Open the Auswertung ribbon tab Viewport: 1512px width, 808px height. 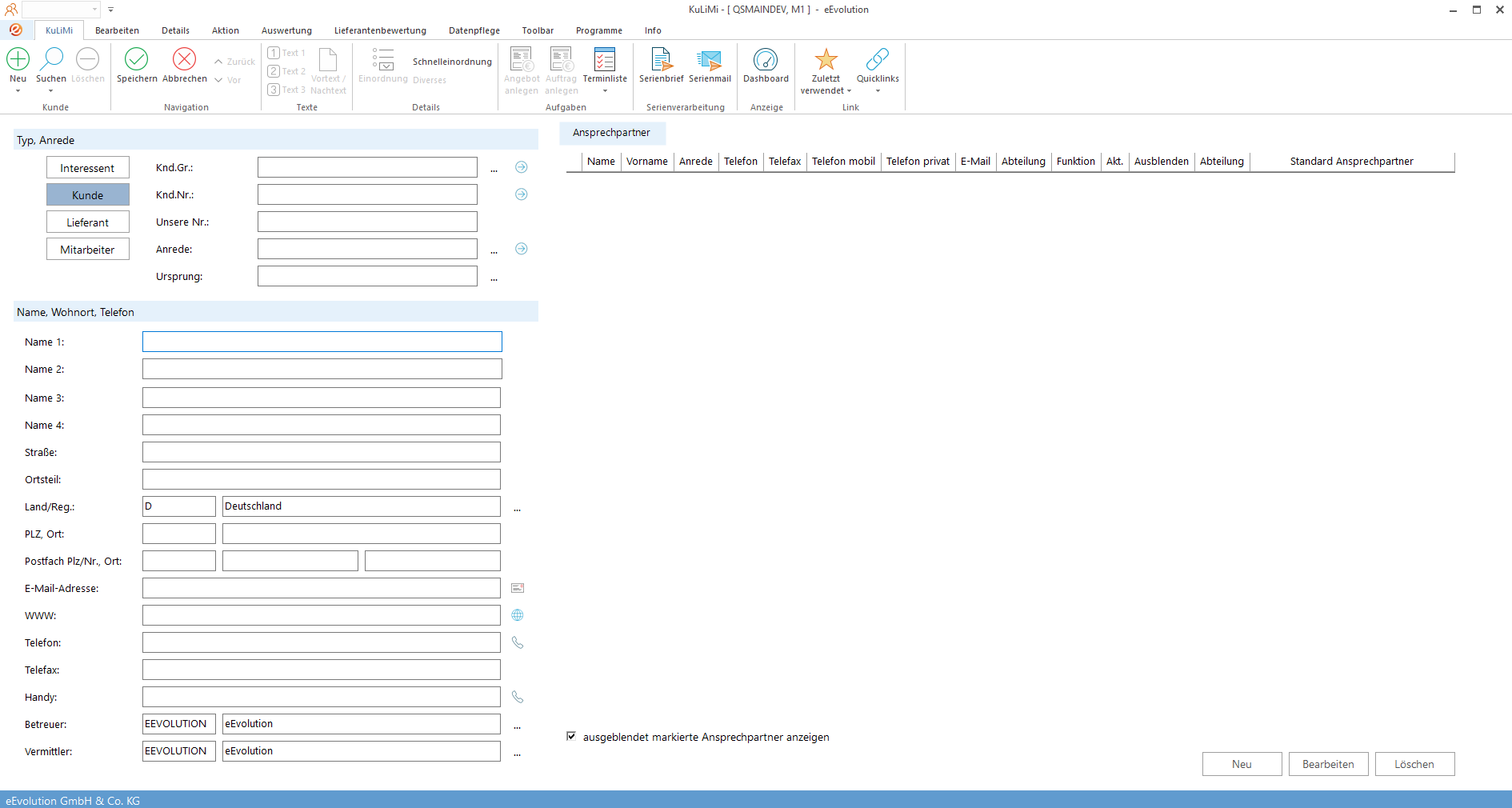(x=286, y=30)
